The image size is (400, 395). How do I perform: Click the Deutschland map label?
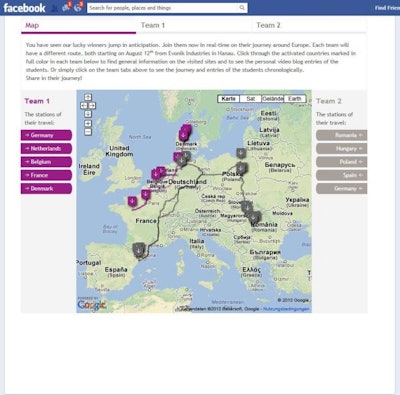[x=187, y=182]
